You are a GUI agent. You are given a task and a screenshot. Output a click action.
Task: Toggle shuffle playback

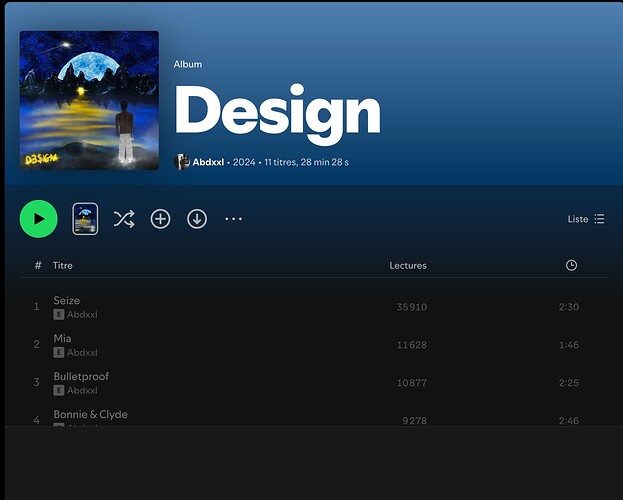124,219
